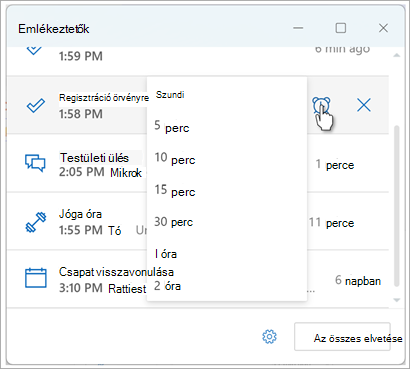Close the Emlékeztetők window
The height and width of the screenshot is (369, 410).
pyautogui.click(x=383, y=28)
